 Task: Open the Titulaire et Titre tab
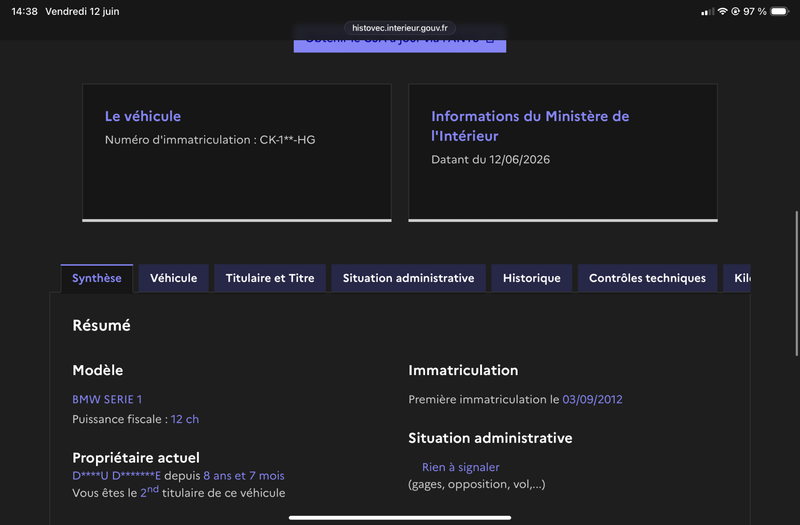(x=270, y=278)
